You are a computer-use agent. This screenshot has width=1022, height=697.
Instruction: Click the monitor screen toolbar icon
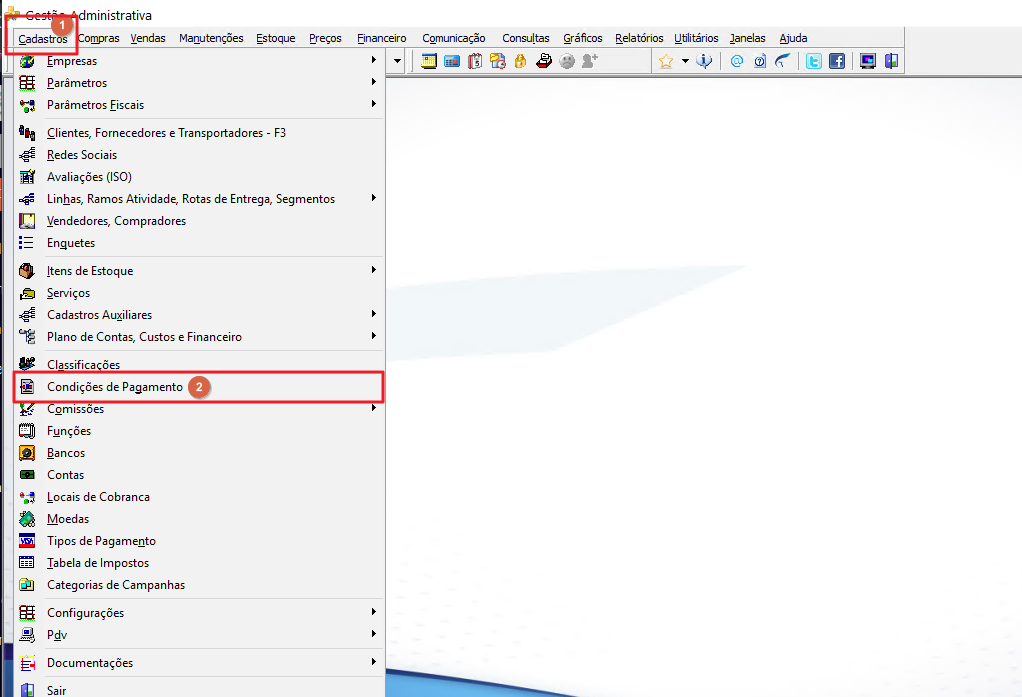coord(868,61)
